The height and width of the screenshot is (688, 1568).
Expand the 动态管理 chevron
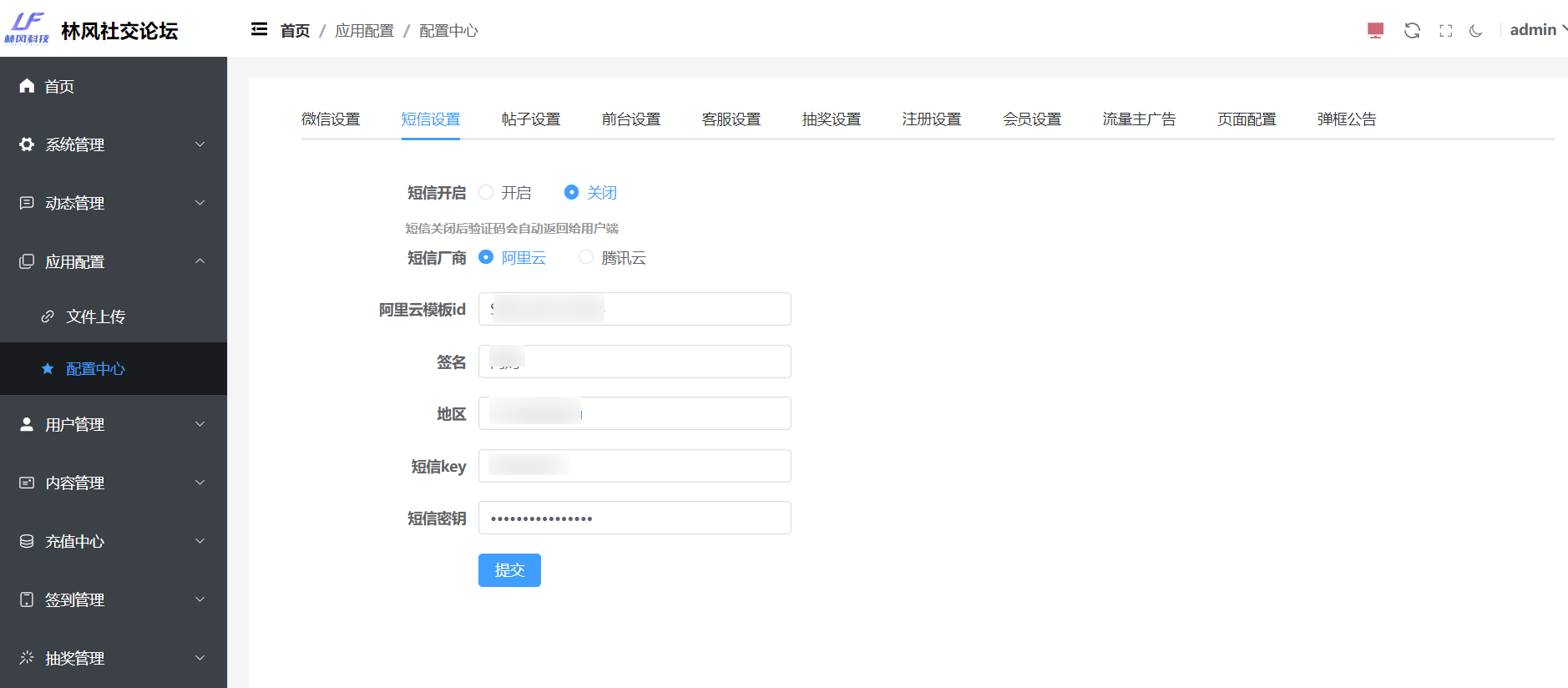pos(200,203)
